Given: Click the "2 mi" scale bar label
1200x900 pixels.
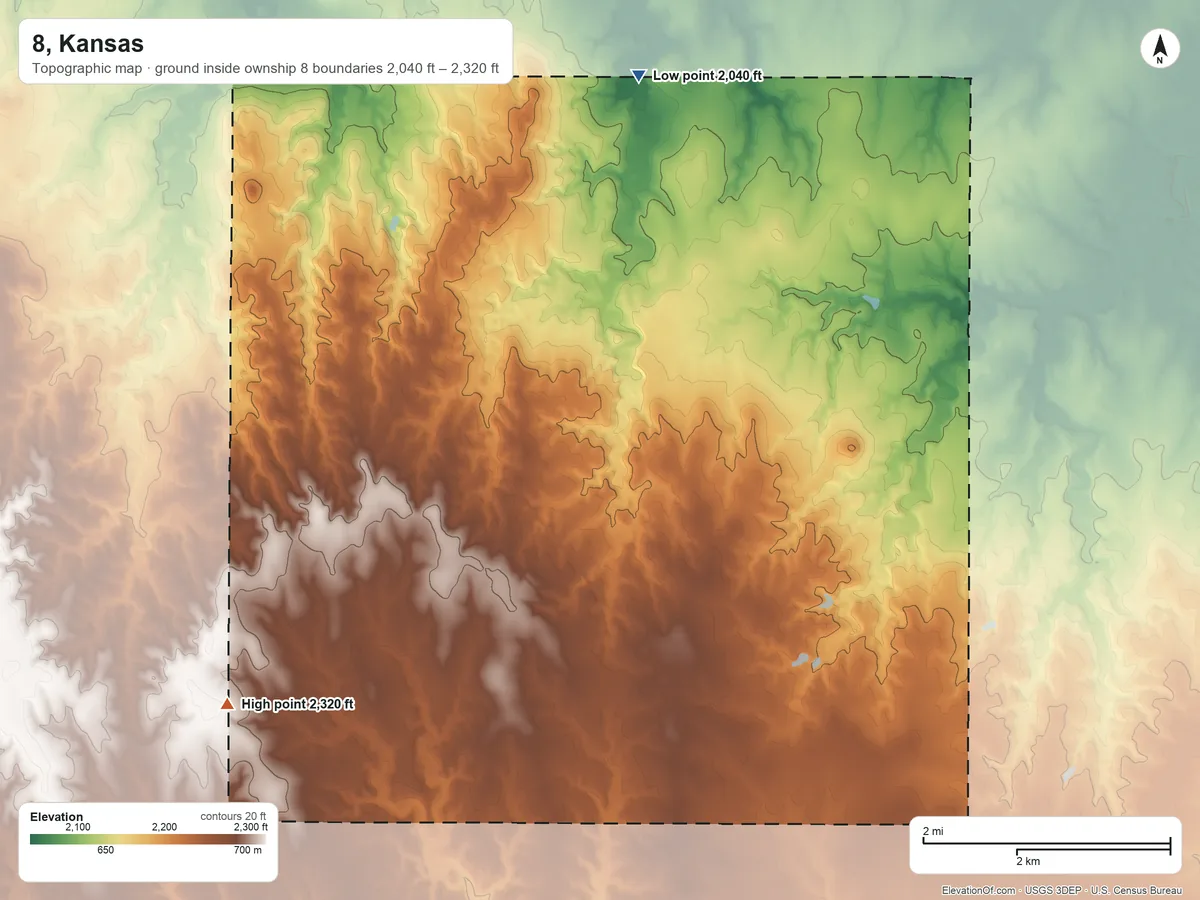Looking at the screenshot, I should pos(932,832).
